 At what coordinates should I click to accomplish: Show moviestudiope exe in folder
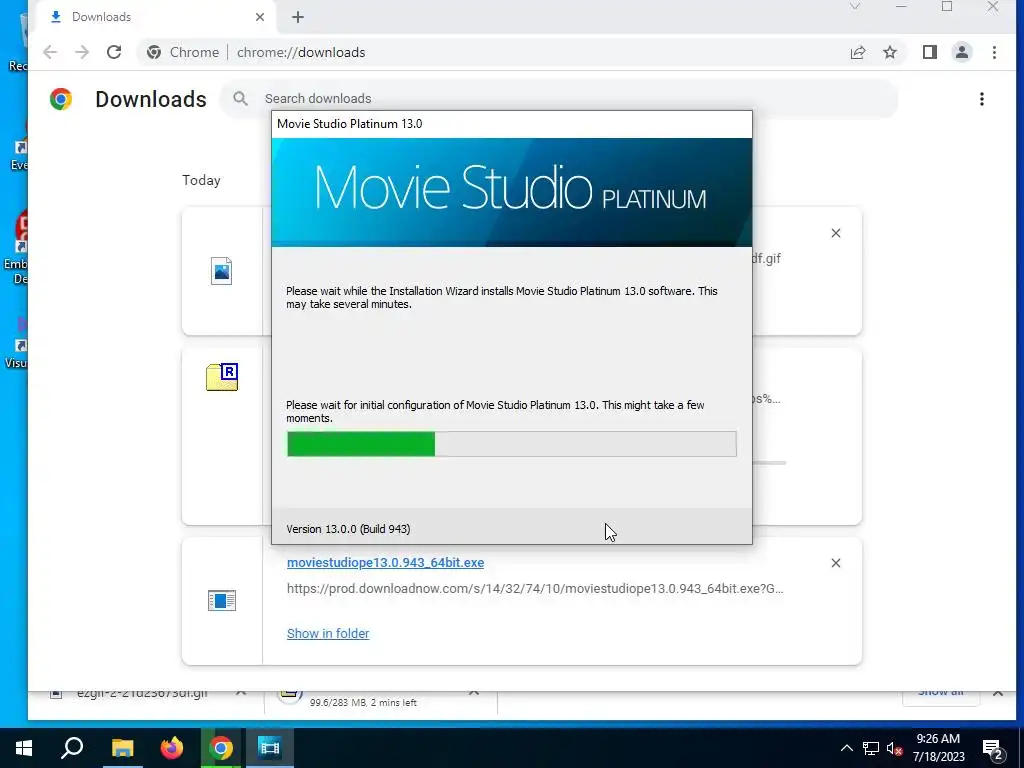[x=328, y=633]
